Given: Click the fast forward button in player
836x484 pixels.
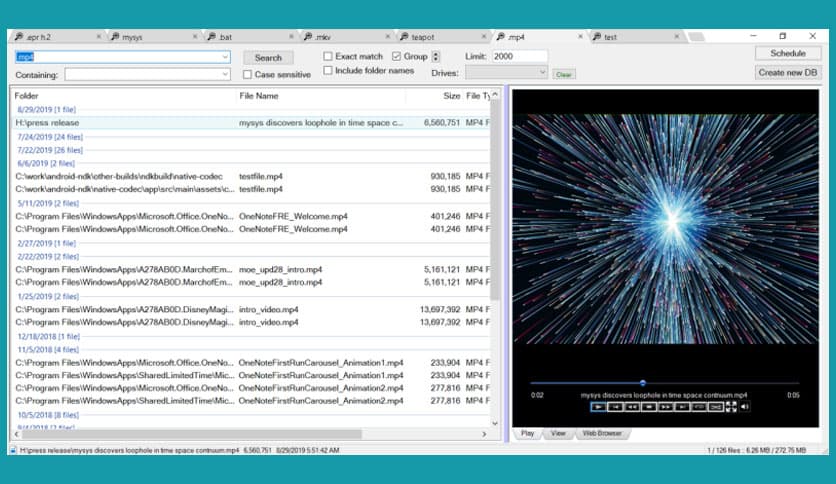Looking at the screenshot, I should point(666,407).
